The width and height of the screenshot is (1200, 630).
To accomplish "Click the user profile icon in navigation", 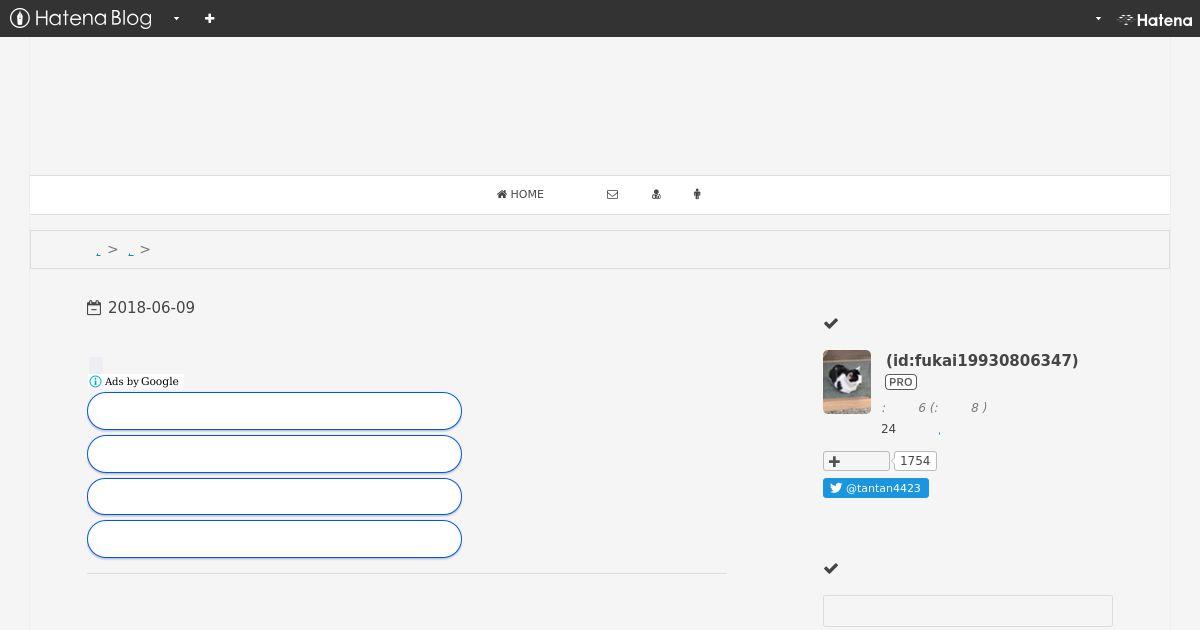I will pos(656,194).
